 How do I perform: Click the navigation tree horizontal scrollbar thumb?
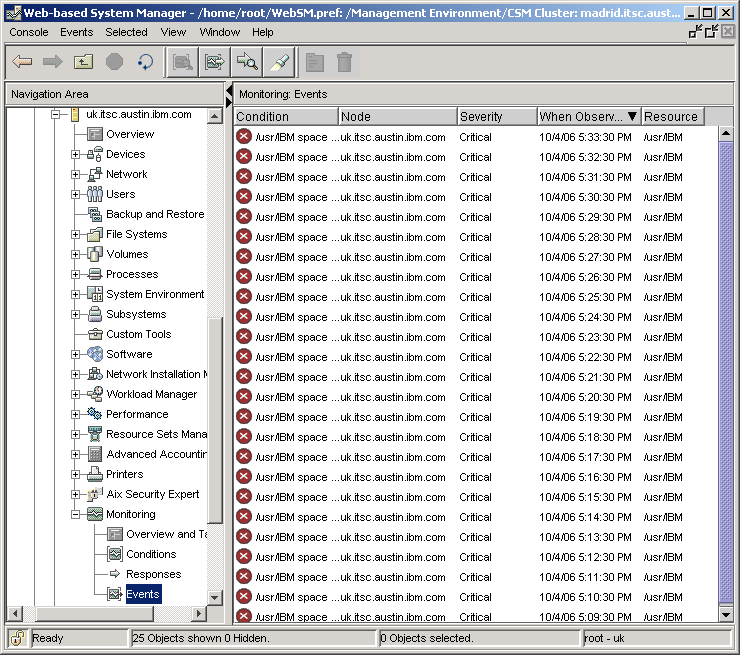click(94, 613)
